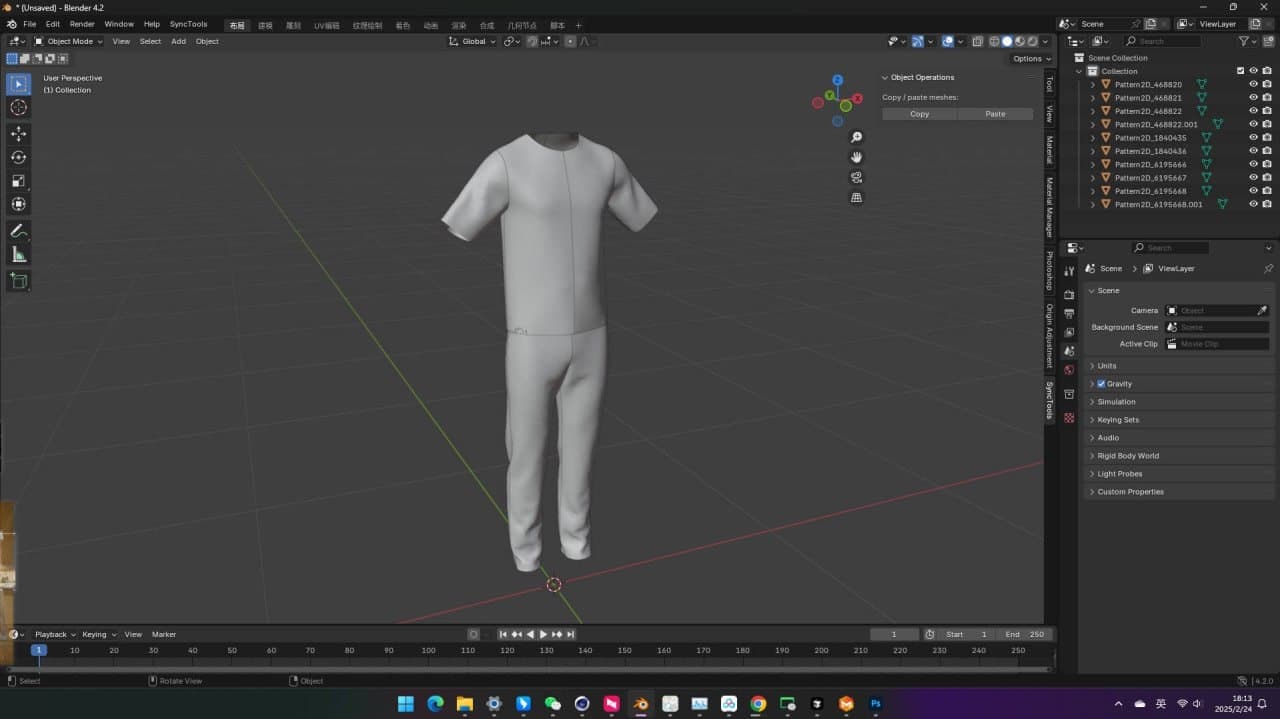
Task: Select the Rotate tool
Action: click(19, 157)
